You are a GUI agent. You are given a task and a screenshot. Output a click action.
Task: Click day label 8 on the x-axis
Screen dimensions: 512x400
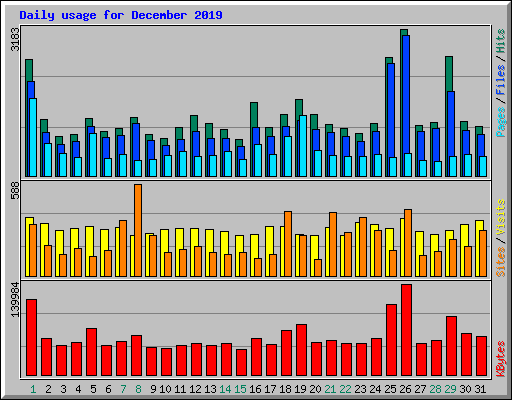138,389
